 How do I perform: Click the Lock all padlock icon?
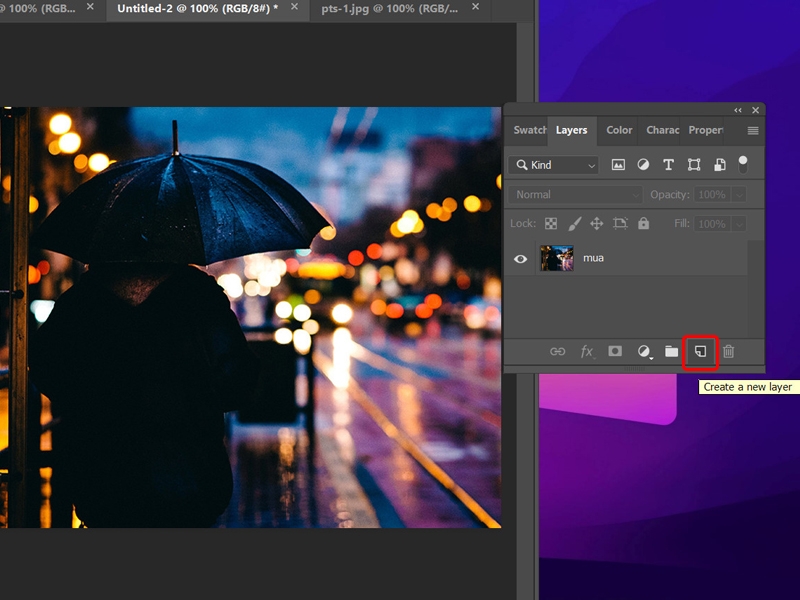643,223
